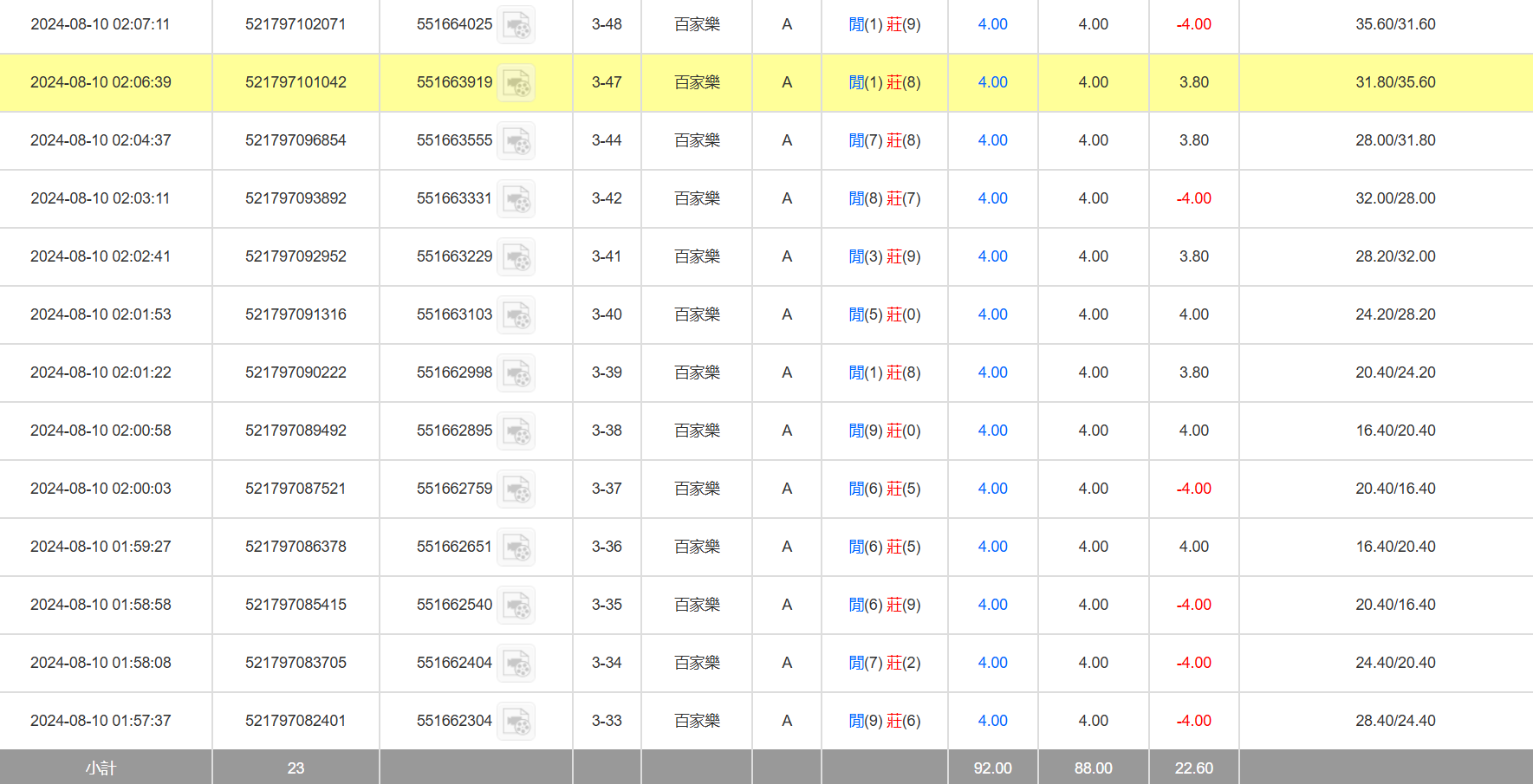Click the 小計 subtotal label
The image size is (1533, 784).
[101, 768]
